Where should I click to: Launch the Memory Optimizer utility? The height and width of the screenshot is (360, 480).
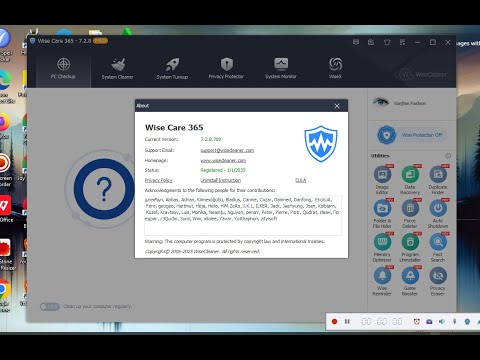point(382,247)
